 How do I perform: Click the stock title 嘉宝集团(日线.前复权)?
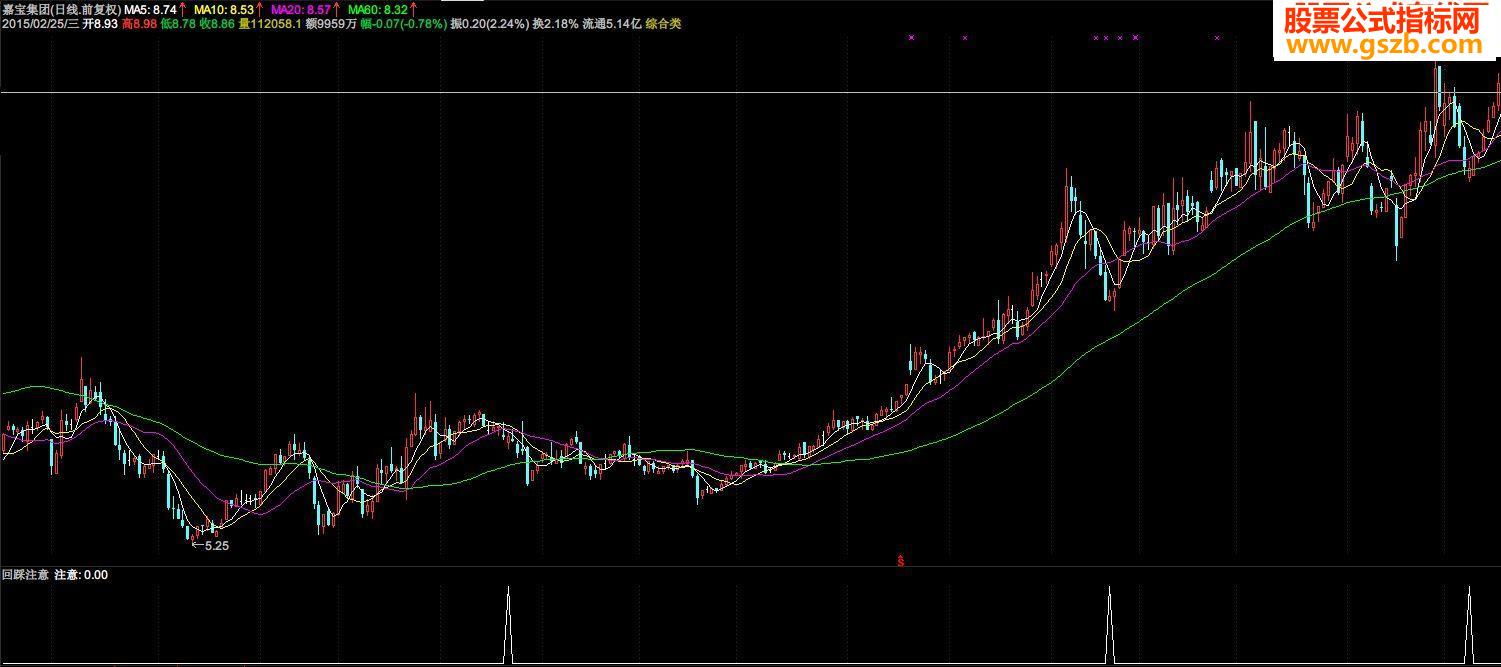[x=61, y=8]
